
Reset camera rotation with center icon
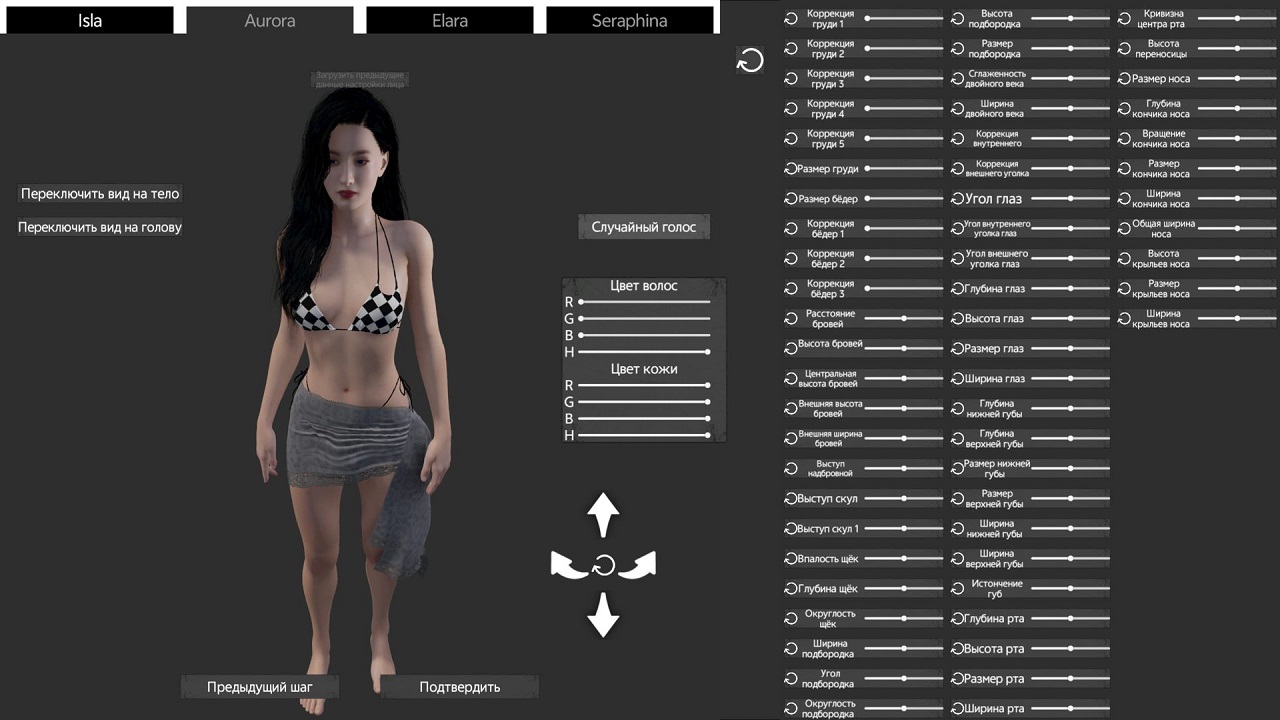[603, 567]
